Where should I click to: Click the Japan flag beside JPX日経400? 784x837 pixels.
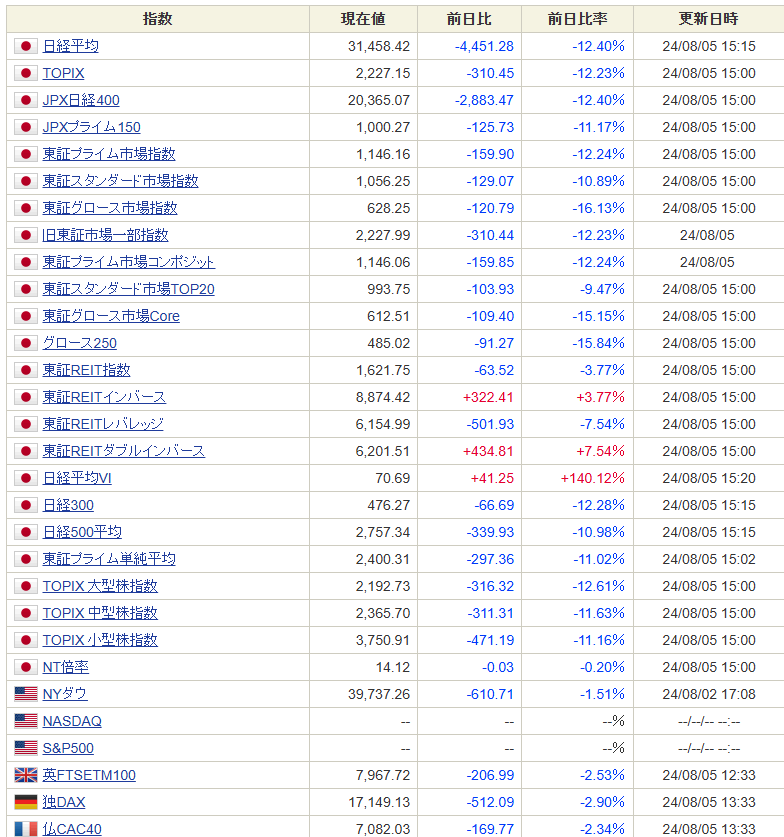26,100
